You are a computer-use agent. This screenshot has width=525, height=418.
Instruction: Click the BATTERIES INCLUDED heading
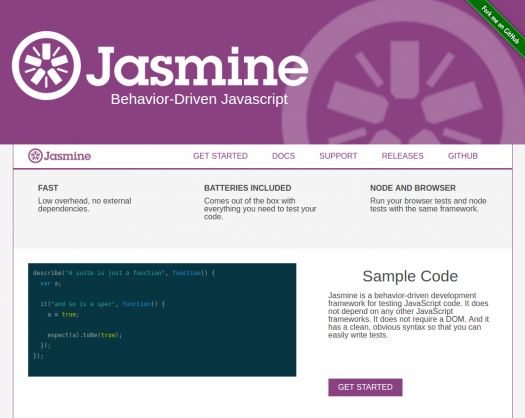[247, 188]
